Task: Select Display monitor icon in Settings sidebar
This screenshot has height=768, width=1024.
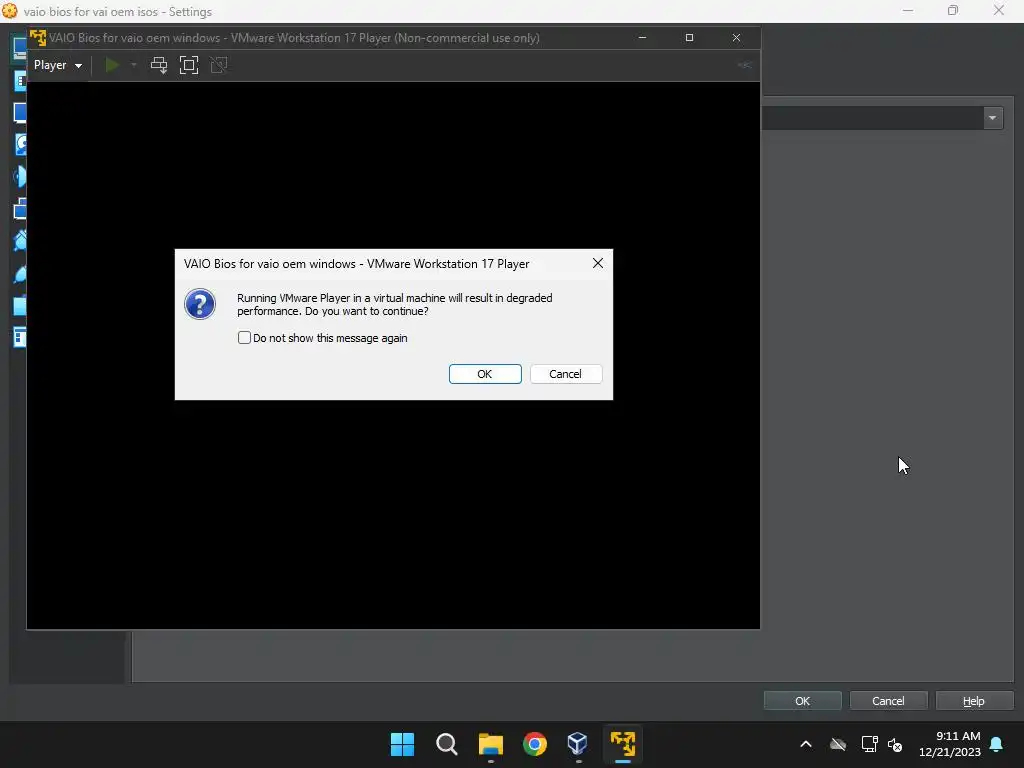Action: [x=20, y=113]
